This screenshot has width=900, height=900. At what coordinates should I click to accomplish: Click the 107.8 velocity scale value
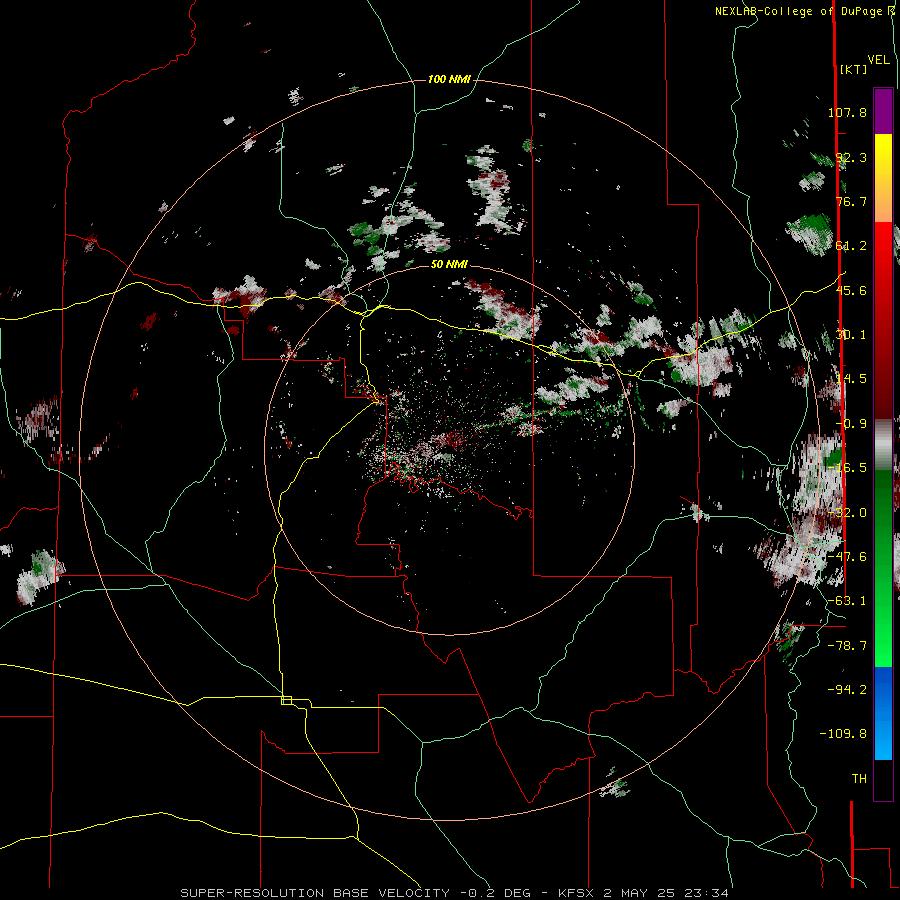click(847, 112)
